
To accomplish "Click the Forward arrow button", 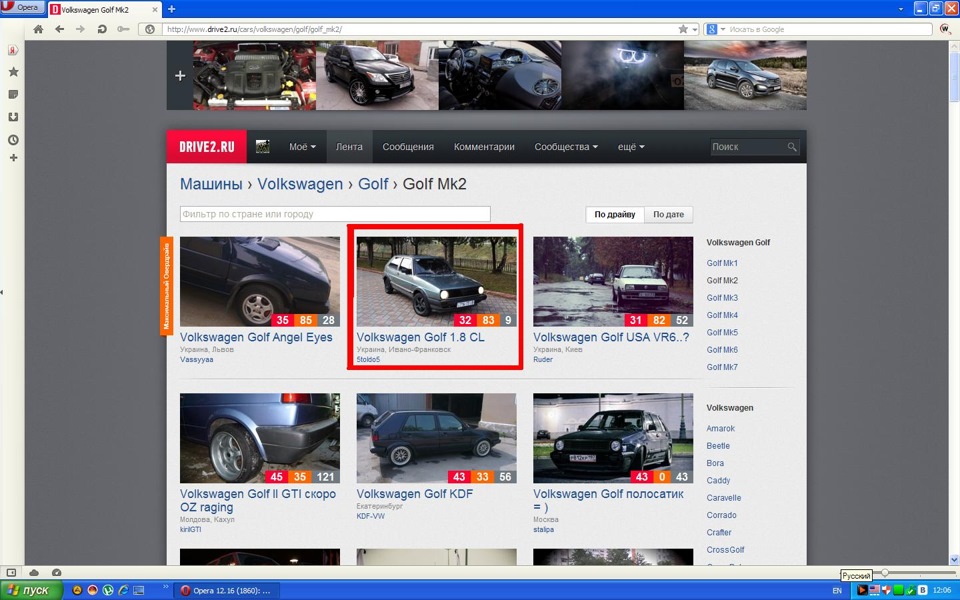I will 80,29.
